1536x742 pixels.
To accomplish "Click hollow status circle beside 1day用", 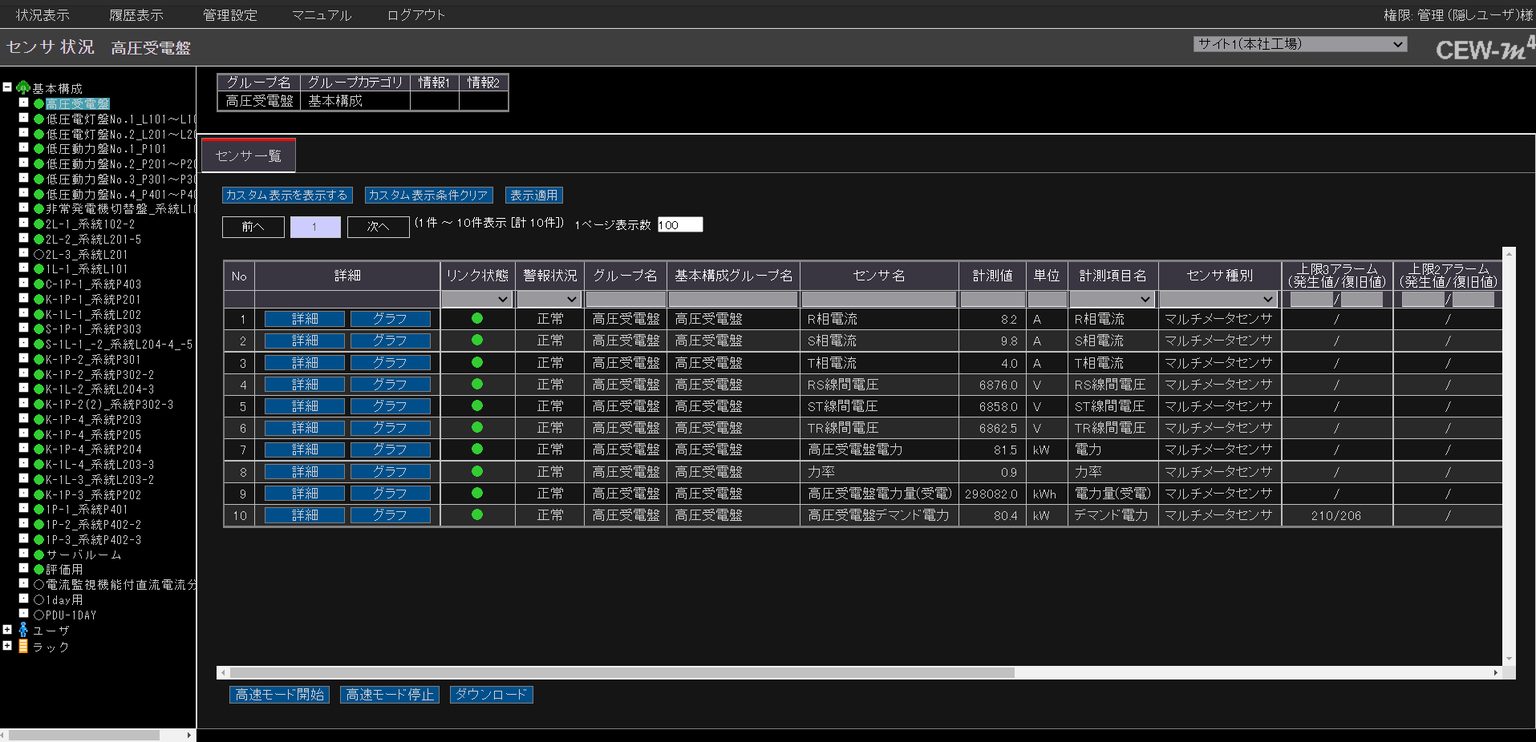I will tap(38, 600).
